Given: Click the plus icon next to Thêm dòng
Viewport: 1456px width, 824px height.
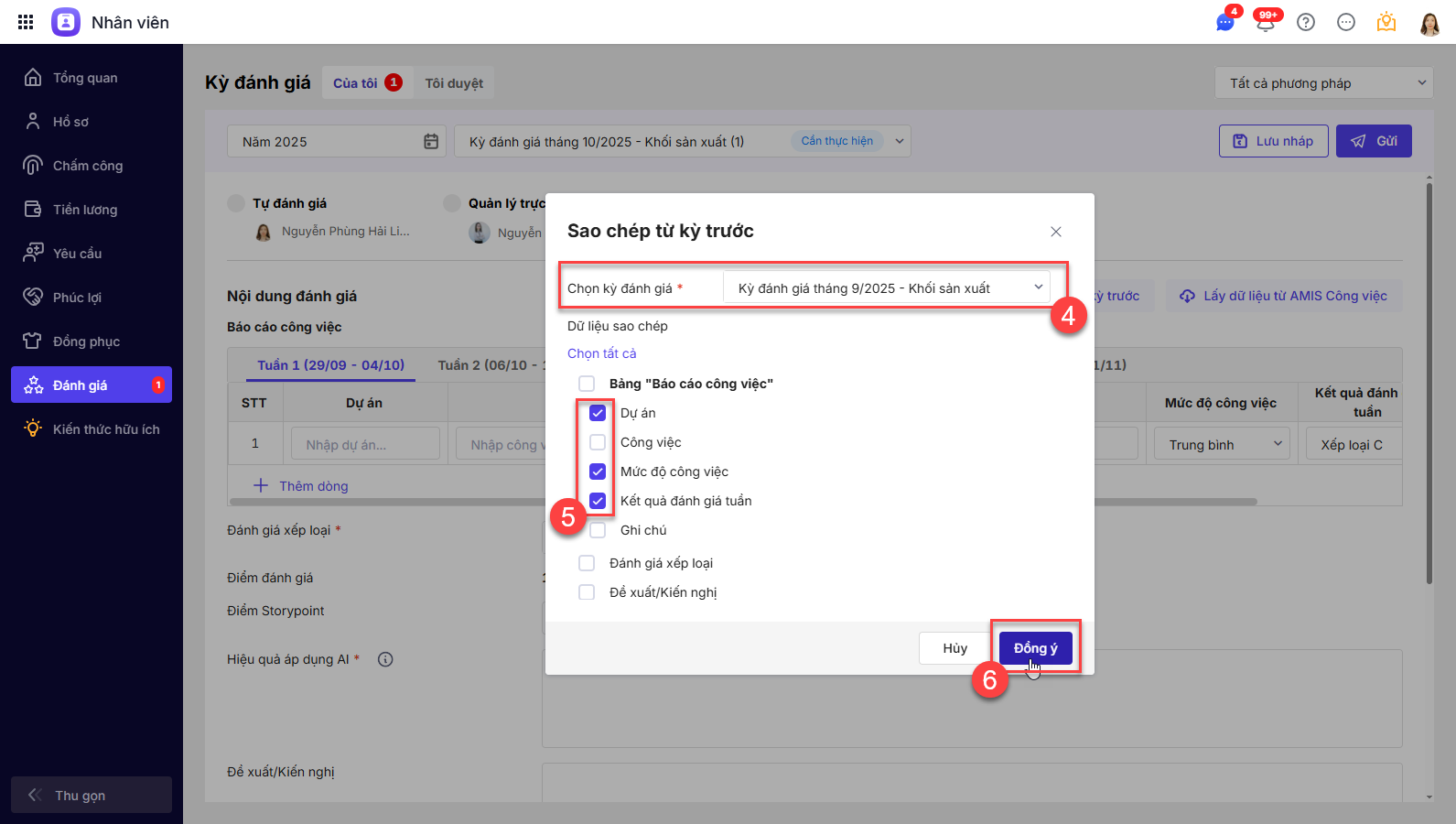Looking at the screenshot, I should 261,485.
